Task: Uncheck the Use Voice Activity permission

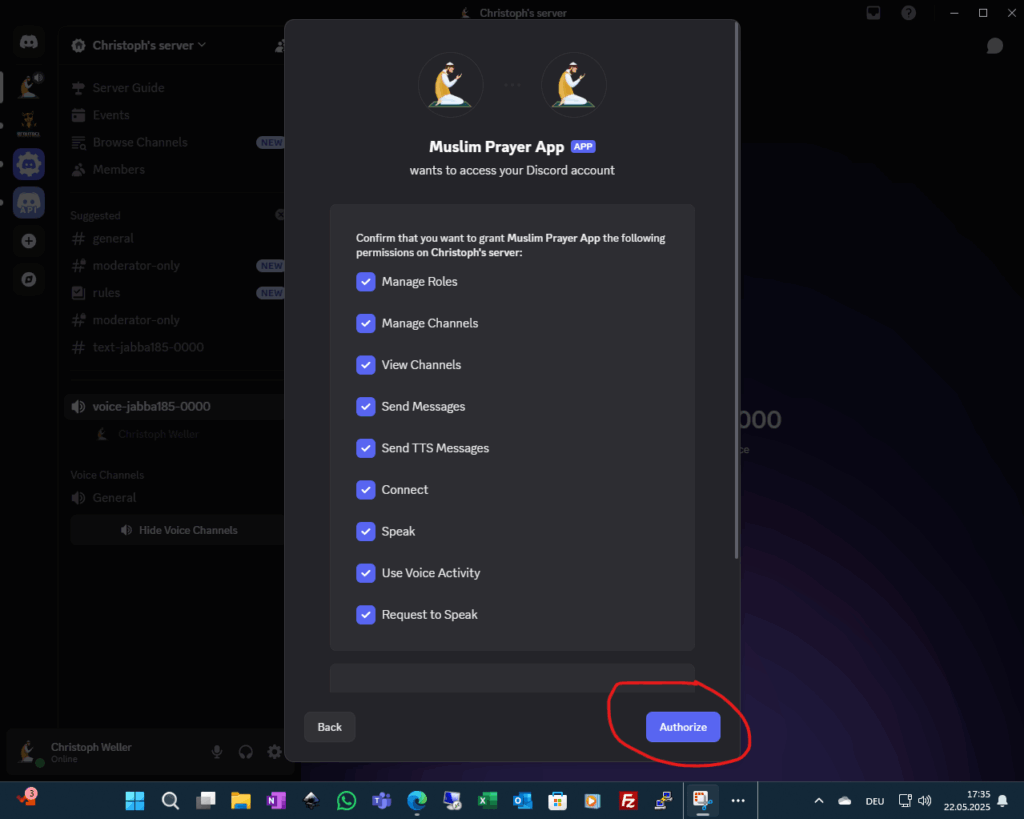Action: click(x=366, y=573)
